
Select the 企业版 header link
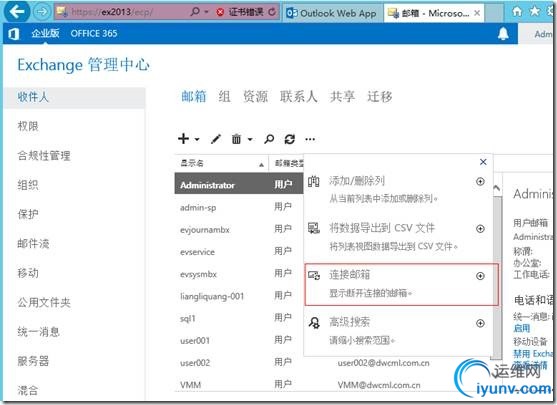click(45, 33)
